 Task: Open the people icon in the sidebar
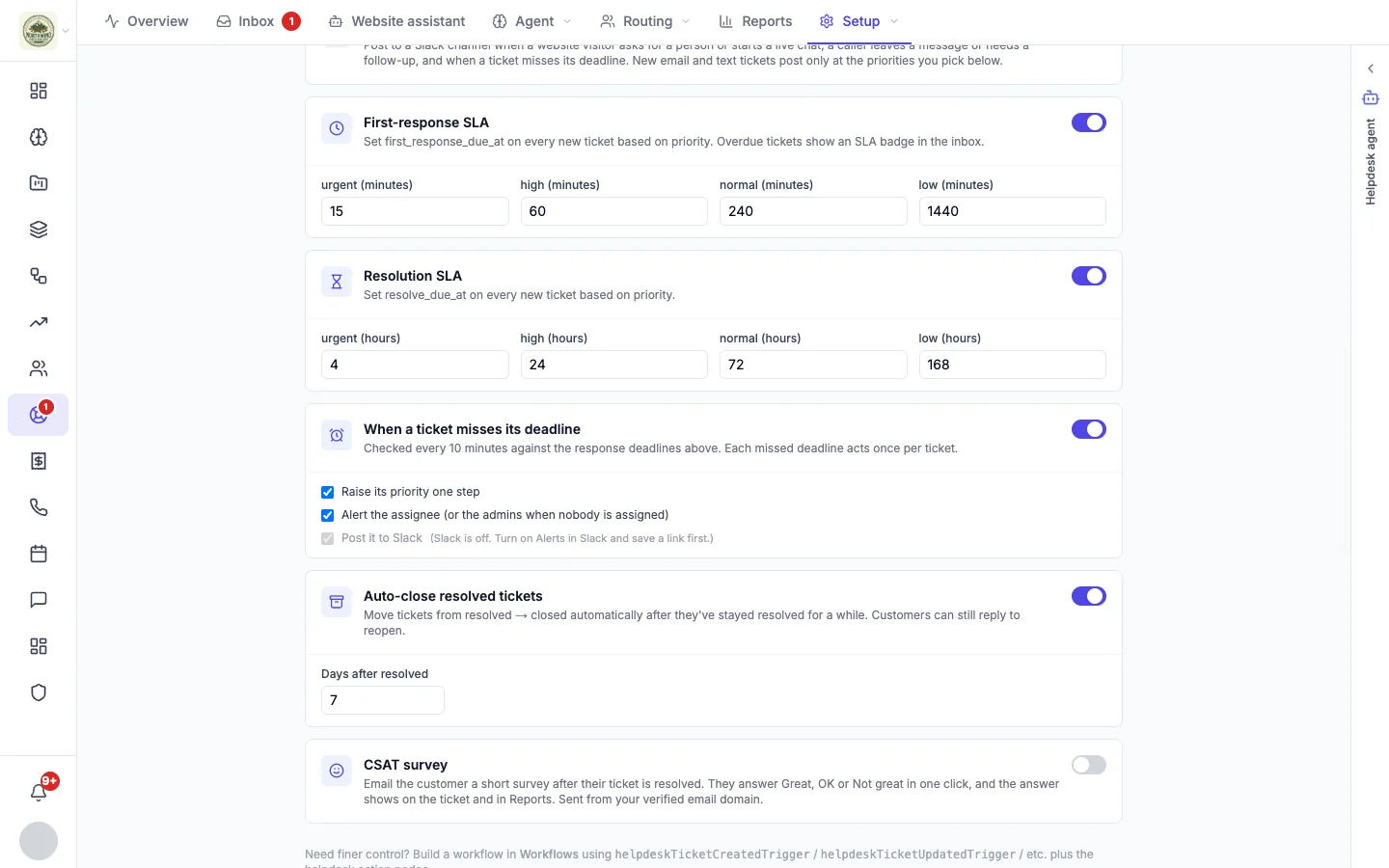tap(39, 368)
